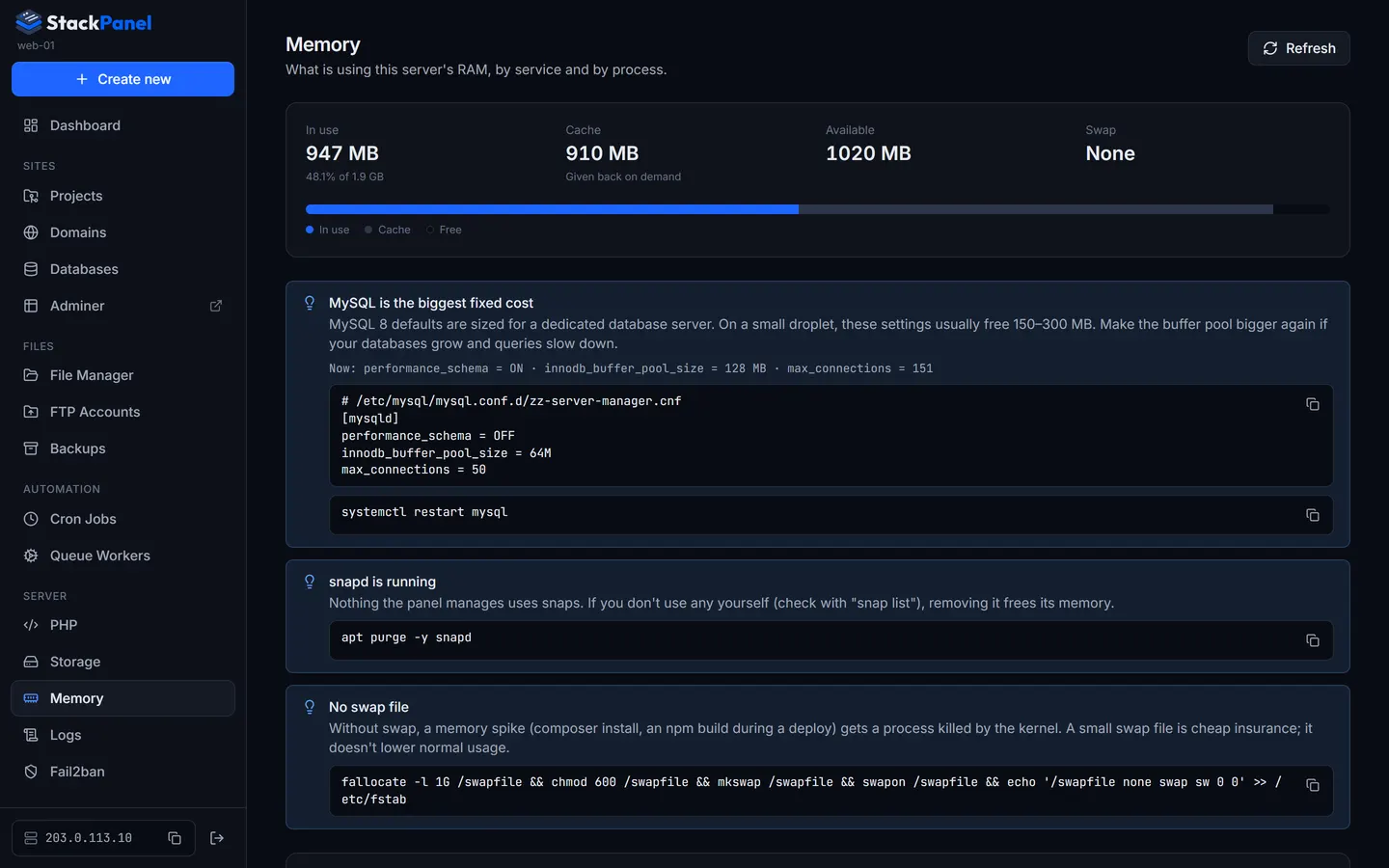Copy the server IP address 203.0.113.10
This screenshot has width=1389, height=868.
175,838
